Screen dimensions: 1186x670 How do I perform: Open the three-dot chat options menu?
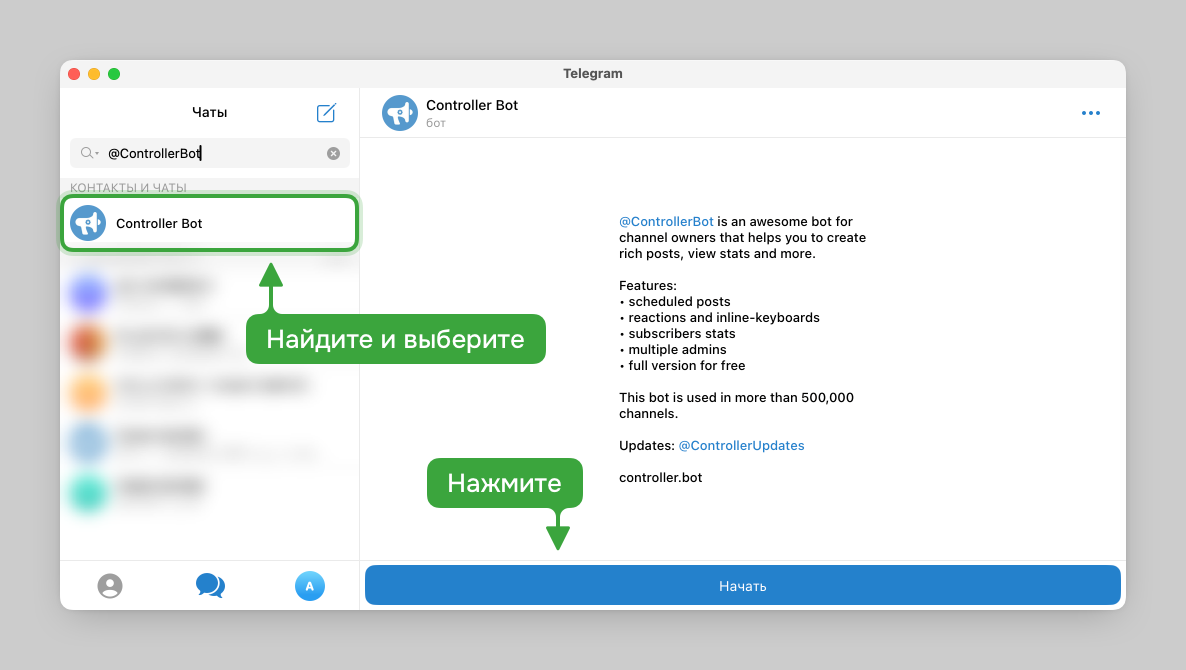tap(1091, 113)
